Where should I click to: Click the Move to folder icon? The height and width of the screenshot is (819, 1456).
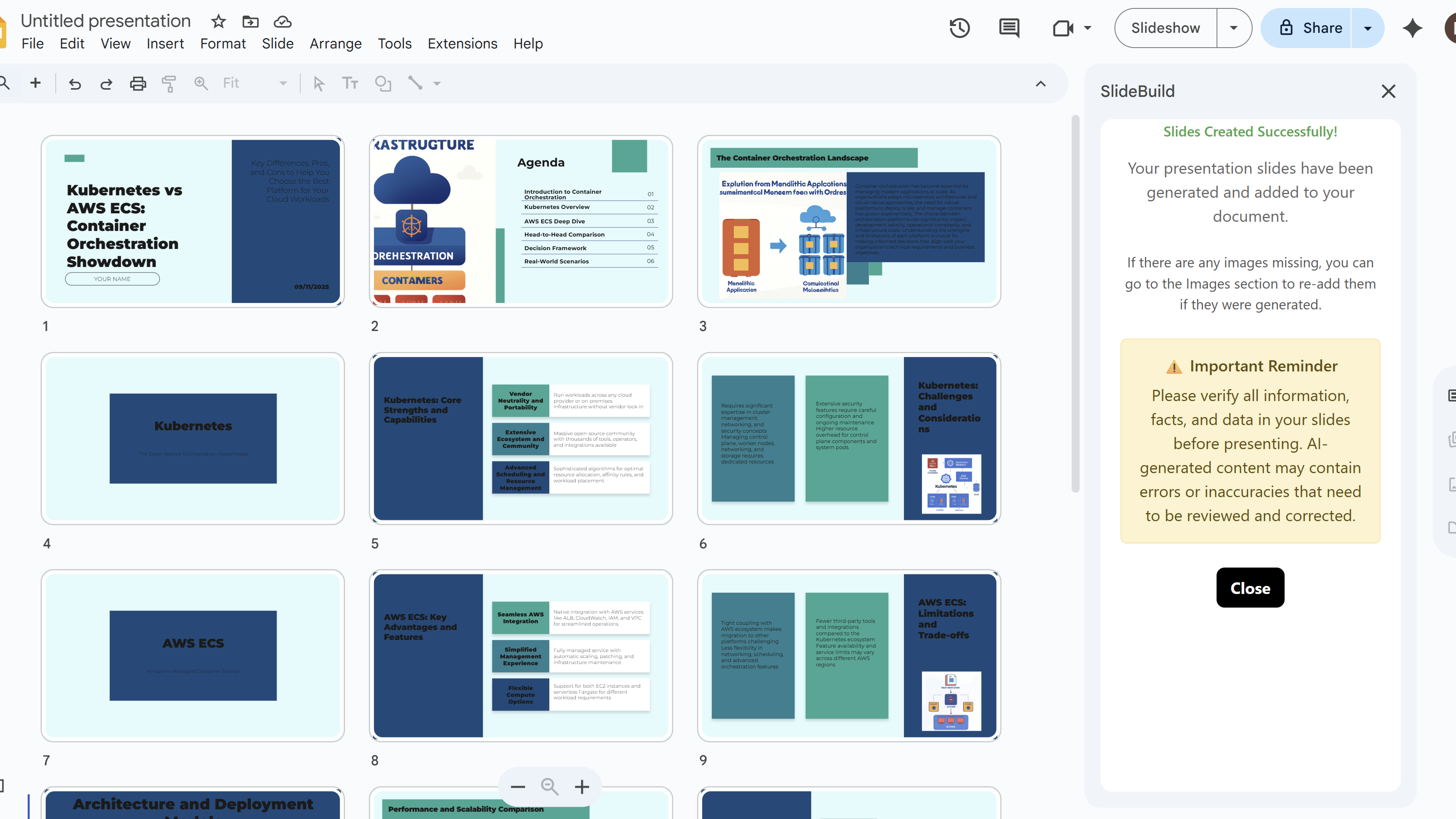click(x=250, y=22)
